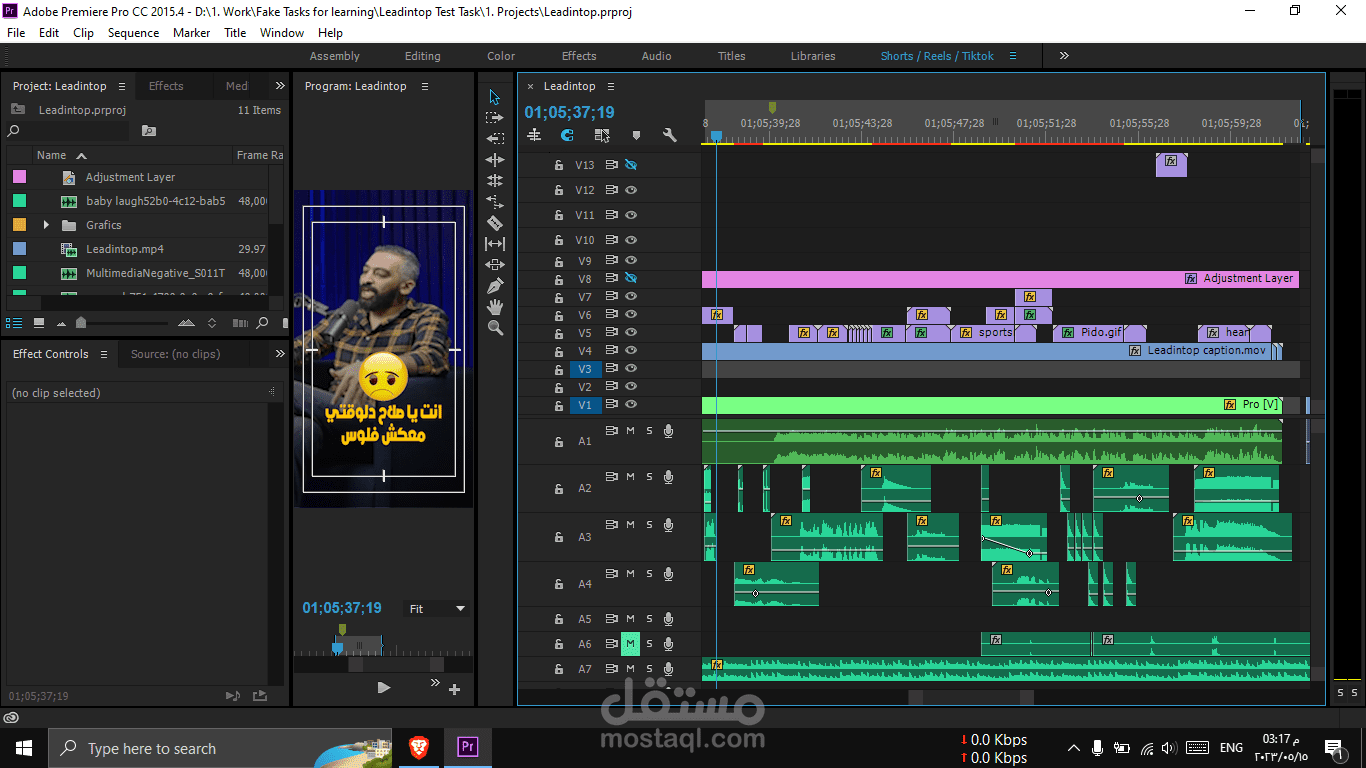Screen dimensions: 1366x768
Task: Open Shorts / Reels / Tiktok workspace menu
Action: [x=1012, y=56]
